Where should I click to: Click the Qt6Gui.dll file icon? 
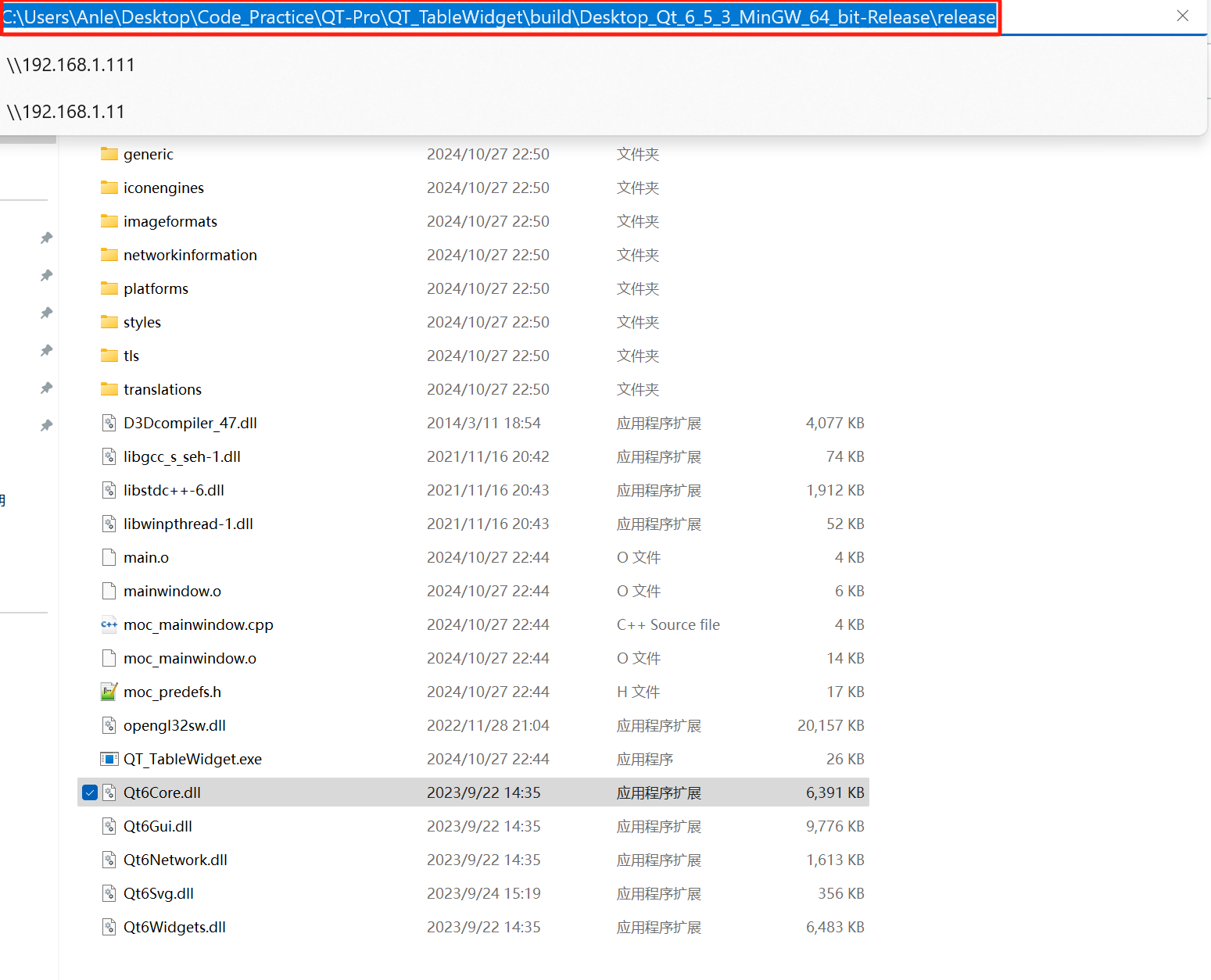point(109,826)
